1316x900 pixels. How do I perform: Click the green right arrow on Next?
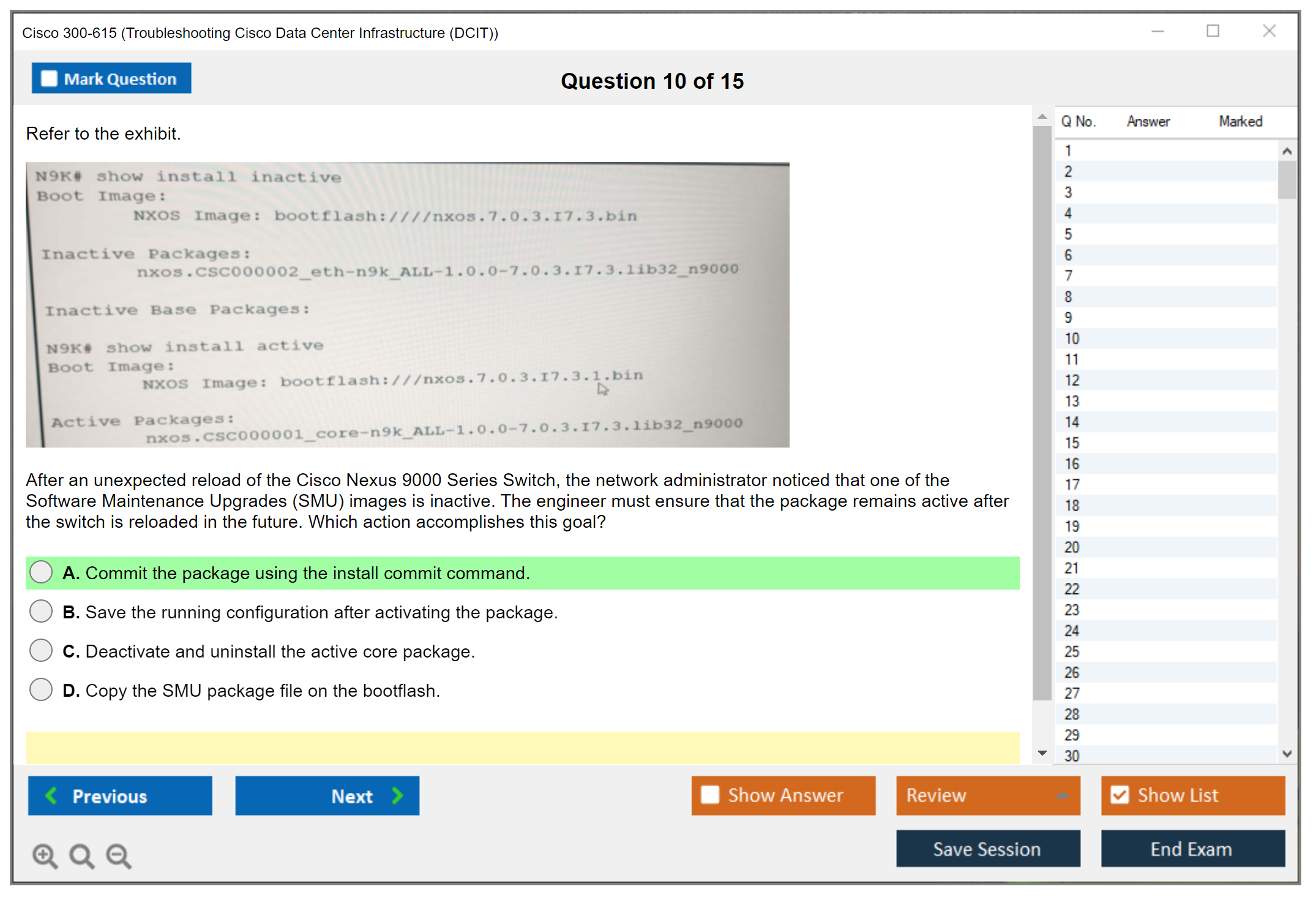(398, 795)
